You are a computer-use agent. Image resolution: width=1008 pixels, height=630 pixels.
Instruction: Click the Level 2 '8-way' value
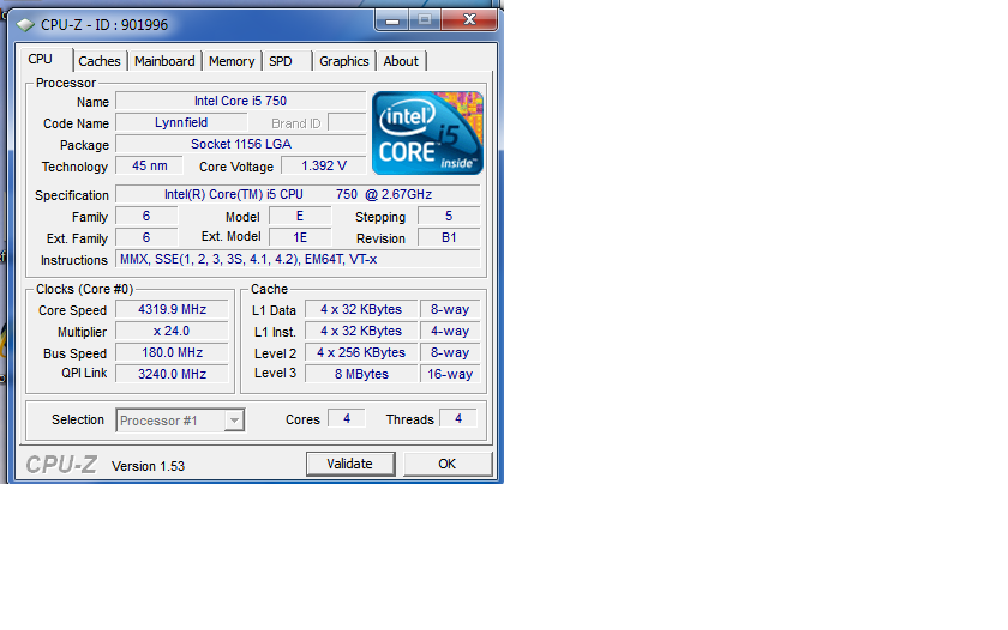pos(450,353)
